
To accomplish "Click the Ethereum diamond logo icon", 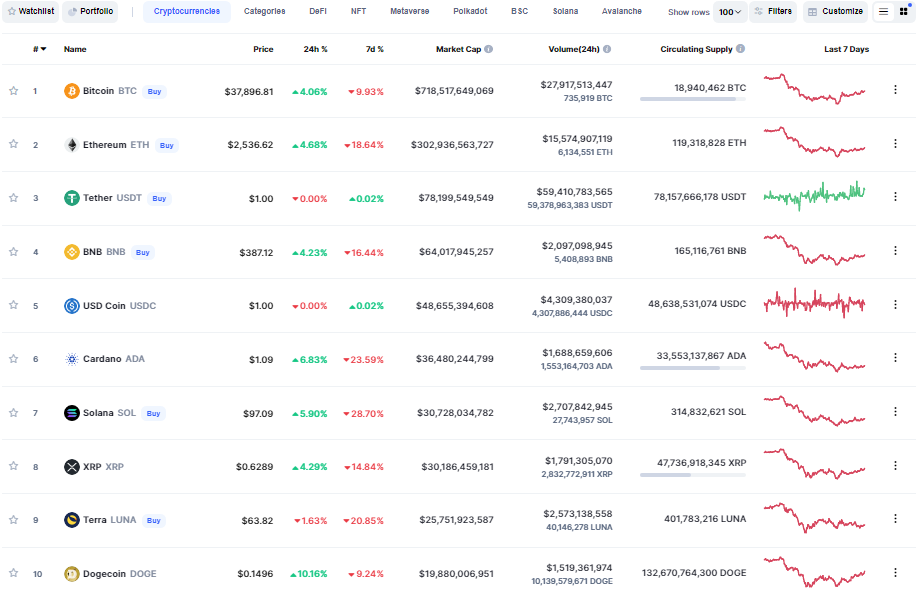I will (x=71, y=144).
